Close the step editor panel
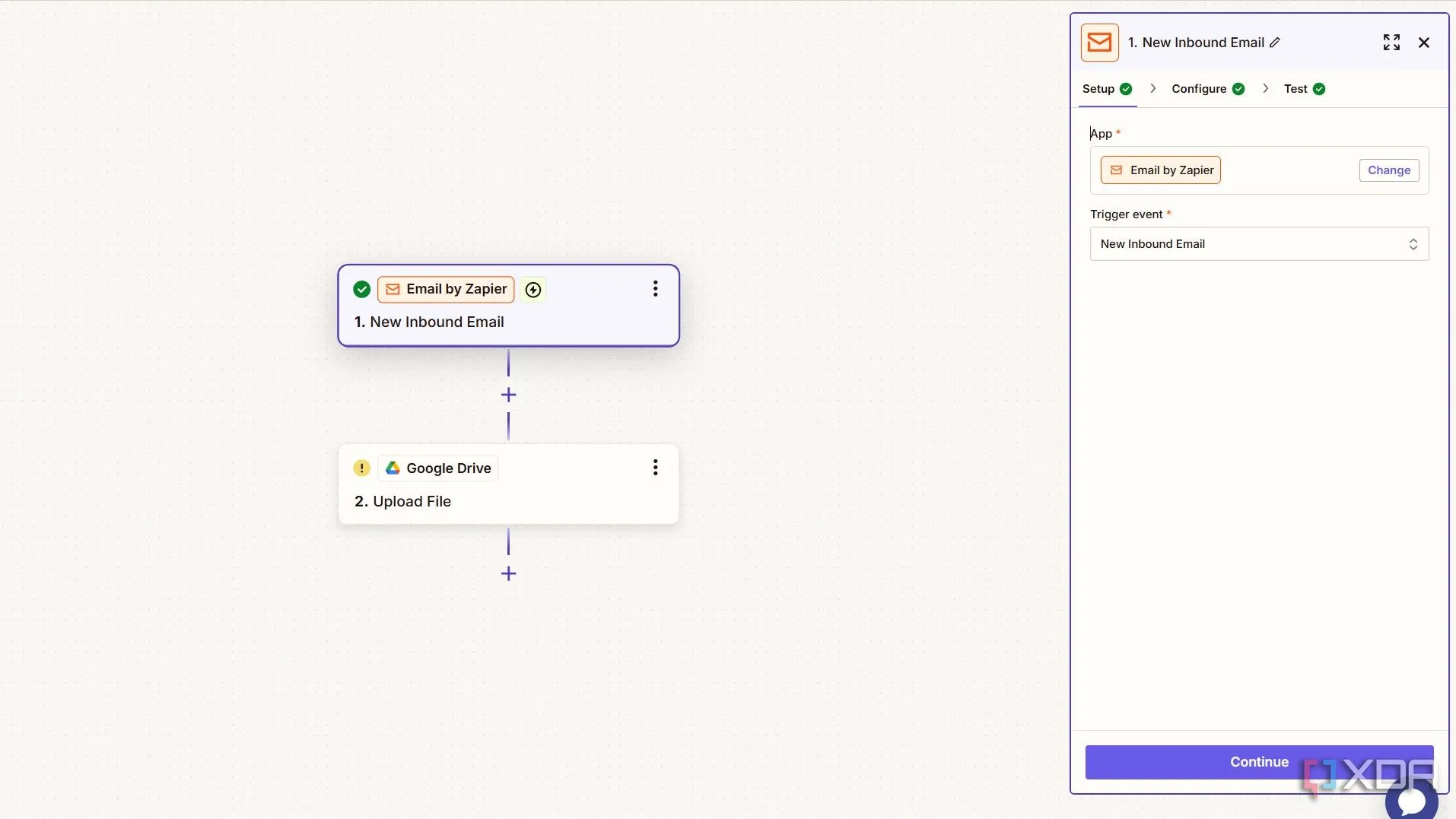The height and width of the screenshot is (819, 1456). 1424,43
